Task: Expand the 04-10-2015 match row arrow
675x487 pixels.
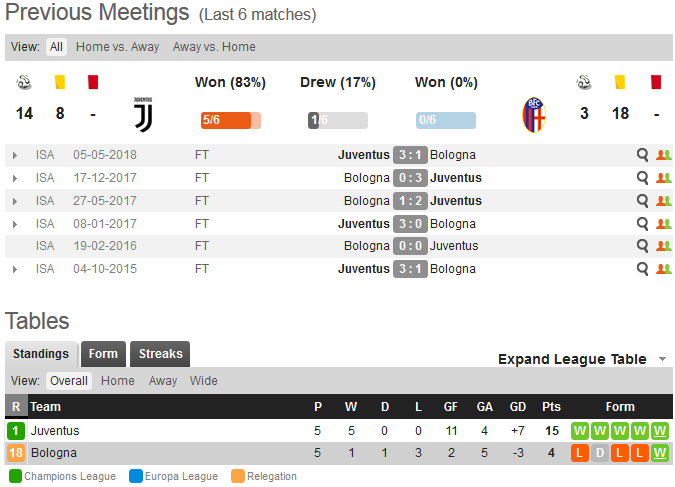Action: click(x=15, y=270)
